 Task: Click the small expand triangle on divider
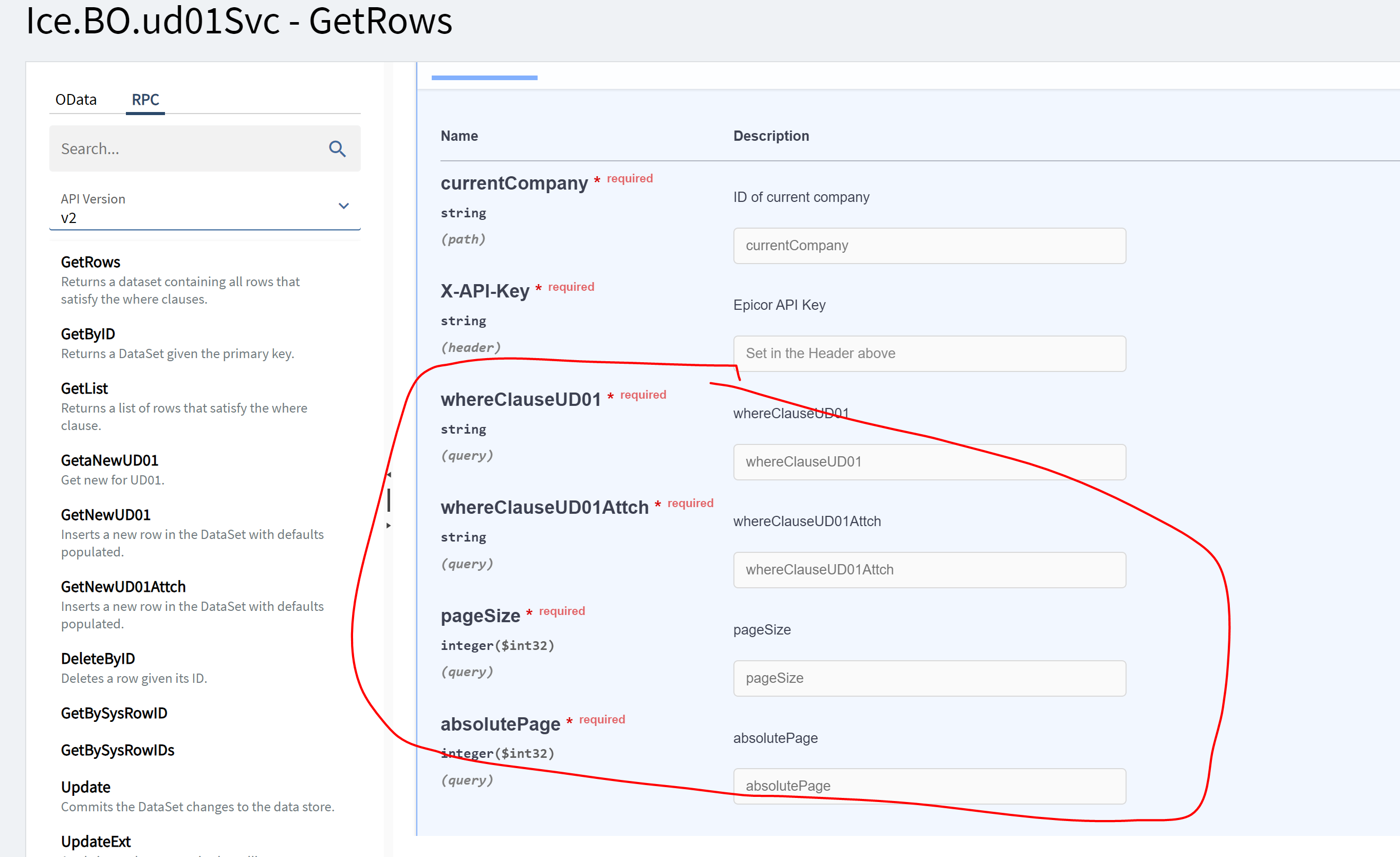[x=389, y=525]
